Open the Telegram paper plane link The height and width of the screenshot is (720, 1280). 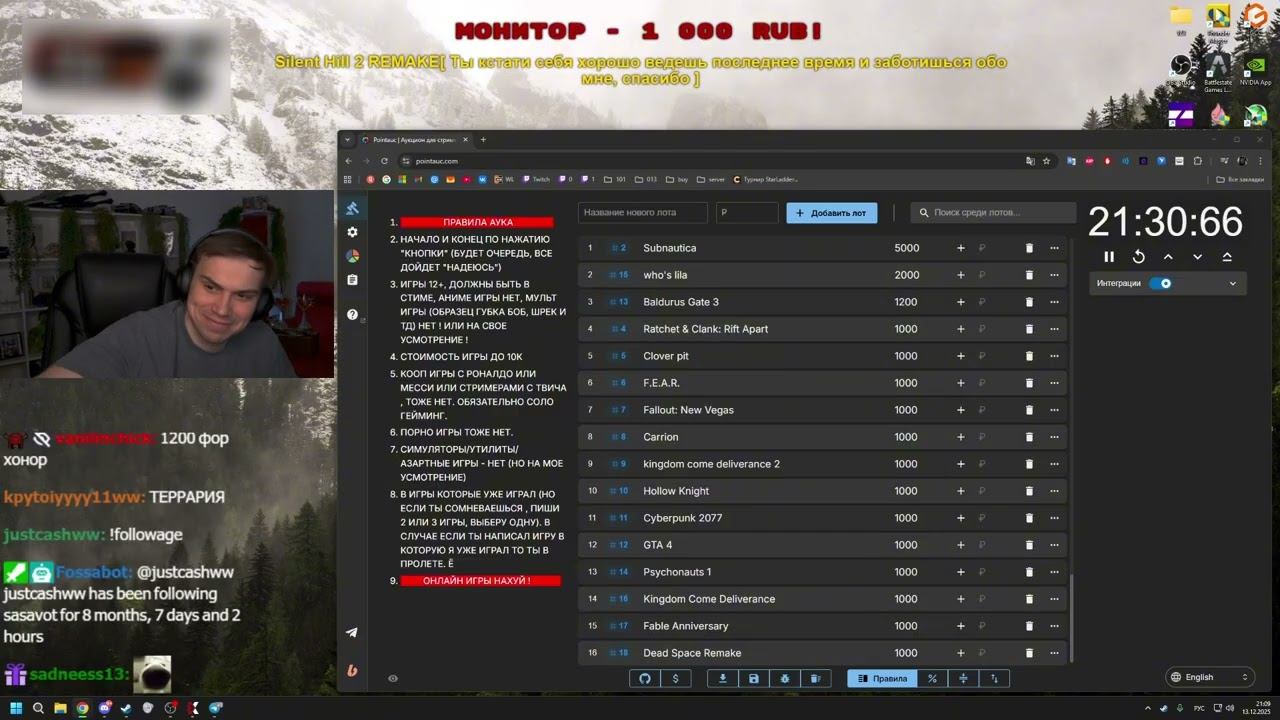click(x=352, y=632)
